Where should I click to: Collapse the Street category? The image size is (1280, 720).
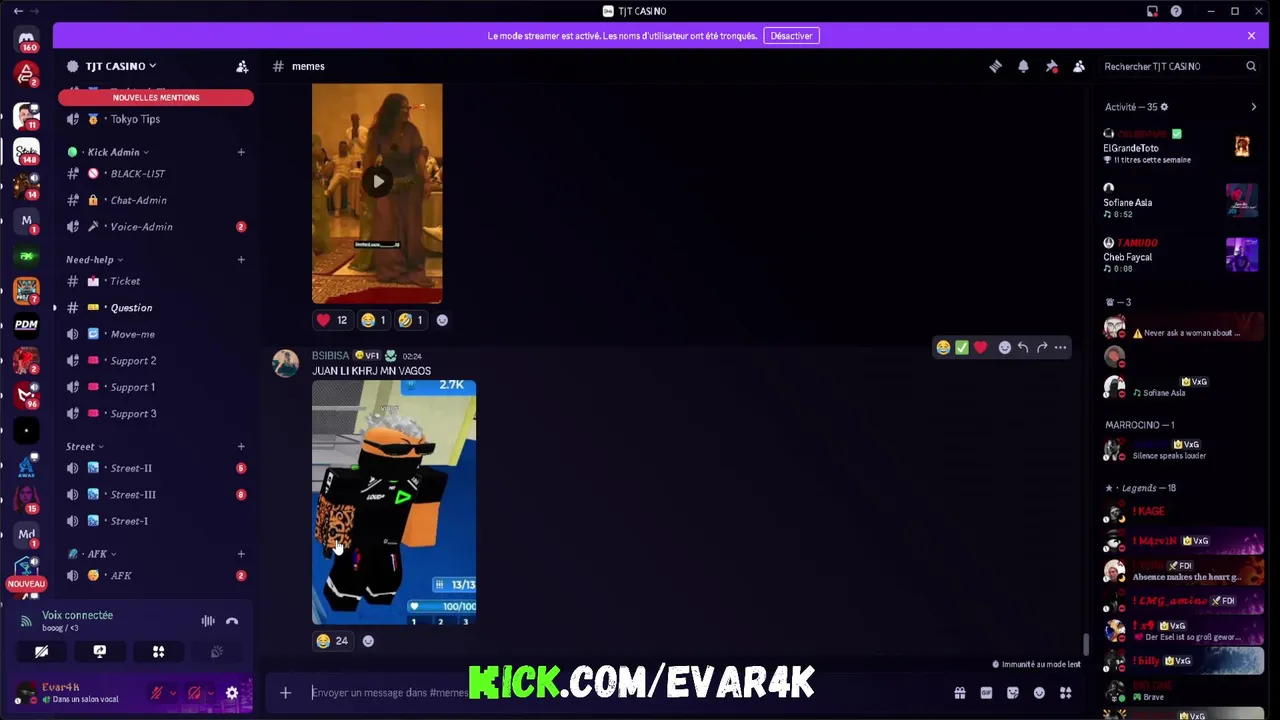point(85,446)
